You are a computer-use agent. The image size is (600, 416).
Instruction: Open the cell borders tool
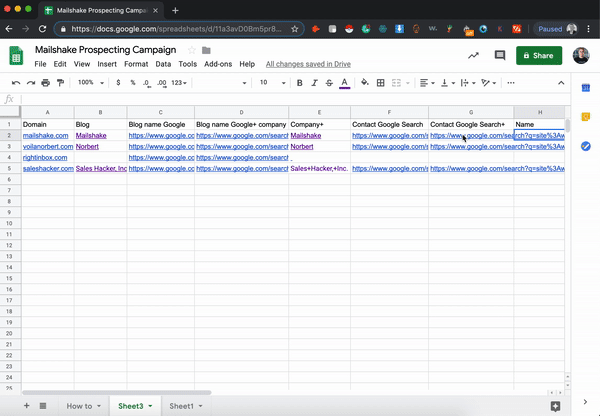coord(381,83)
